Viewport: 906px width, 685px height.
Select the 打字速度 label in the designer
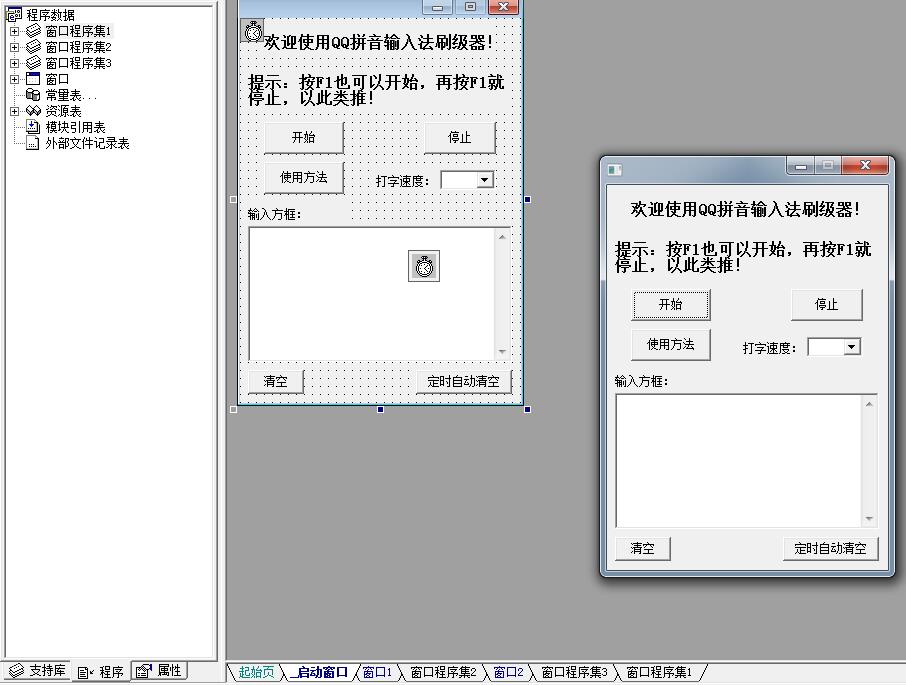point(403,181)
